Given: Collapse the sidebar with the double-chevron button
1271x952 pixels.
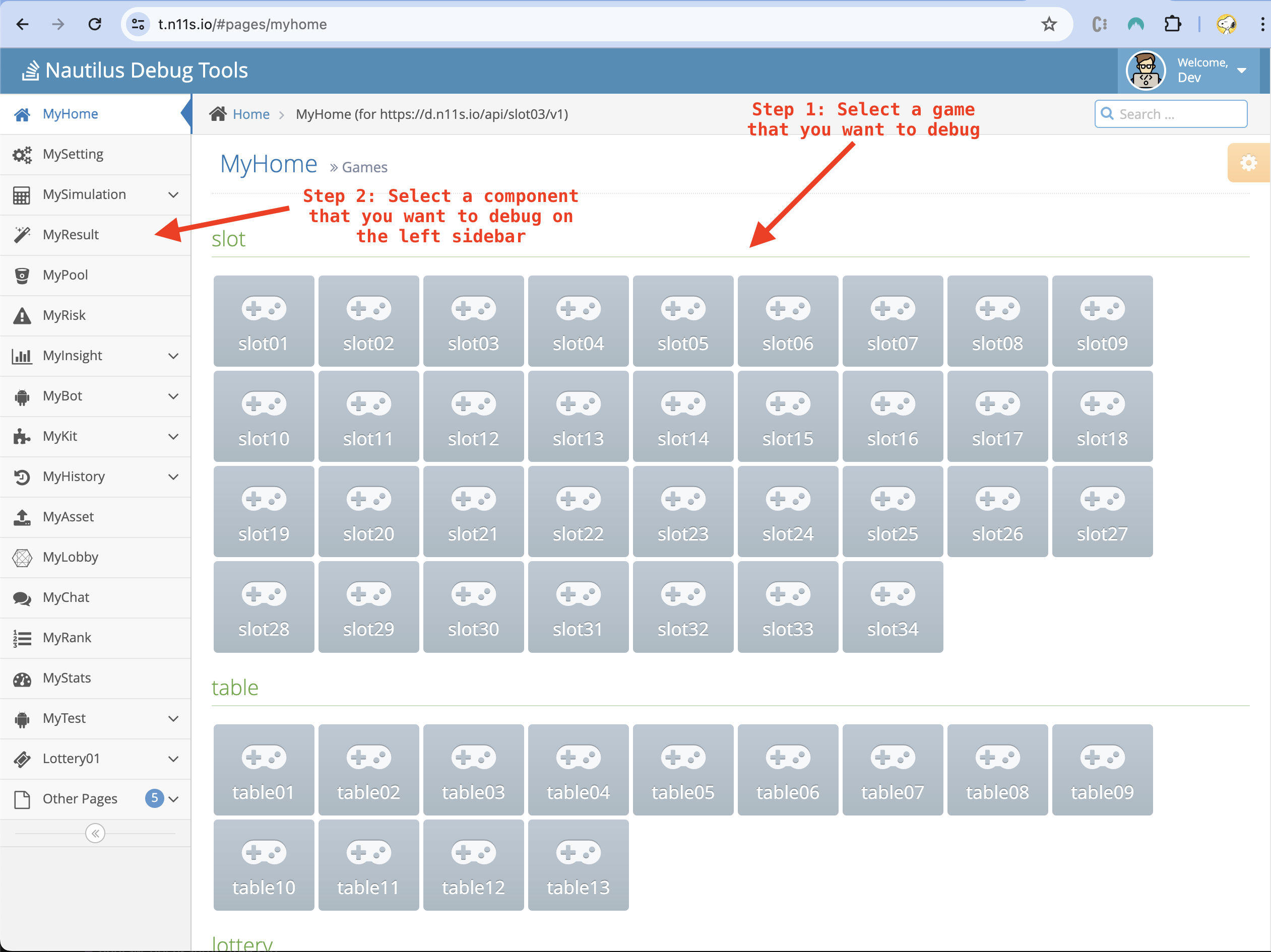Looking at the screenshot, I should click(x=95, y=833).
